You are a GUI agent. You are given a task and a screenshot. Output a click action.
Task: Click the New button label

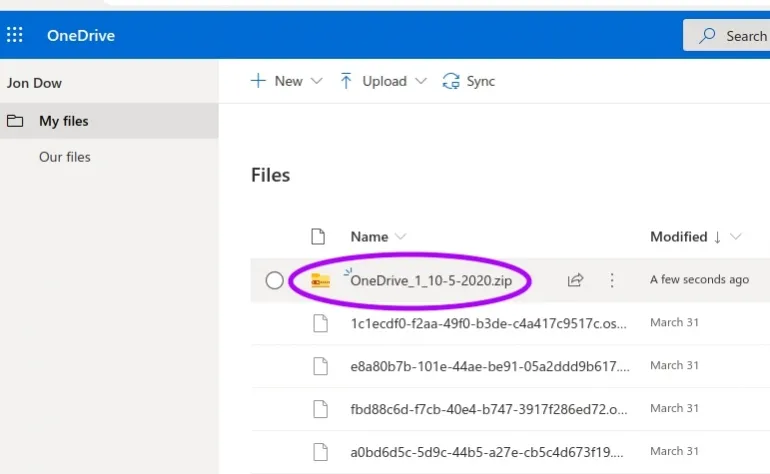[x=289, y=81]
